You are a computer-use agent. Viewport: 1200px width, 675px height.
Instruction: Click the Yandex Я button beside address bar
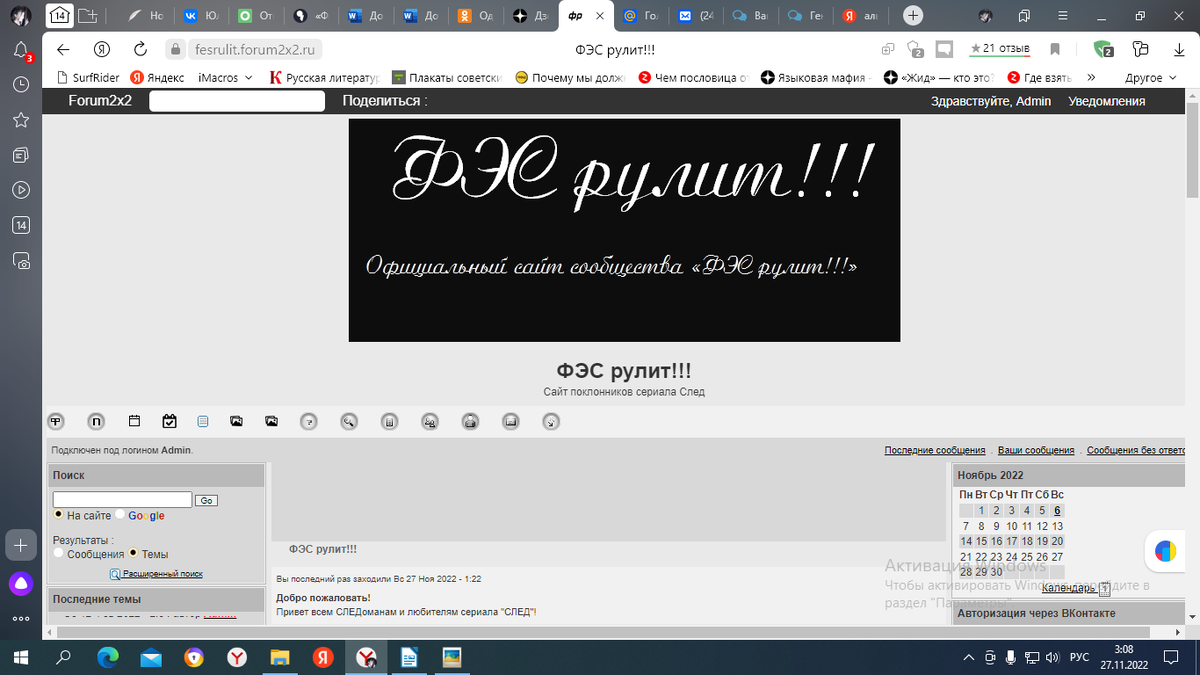click(101, 50)
